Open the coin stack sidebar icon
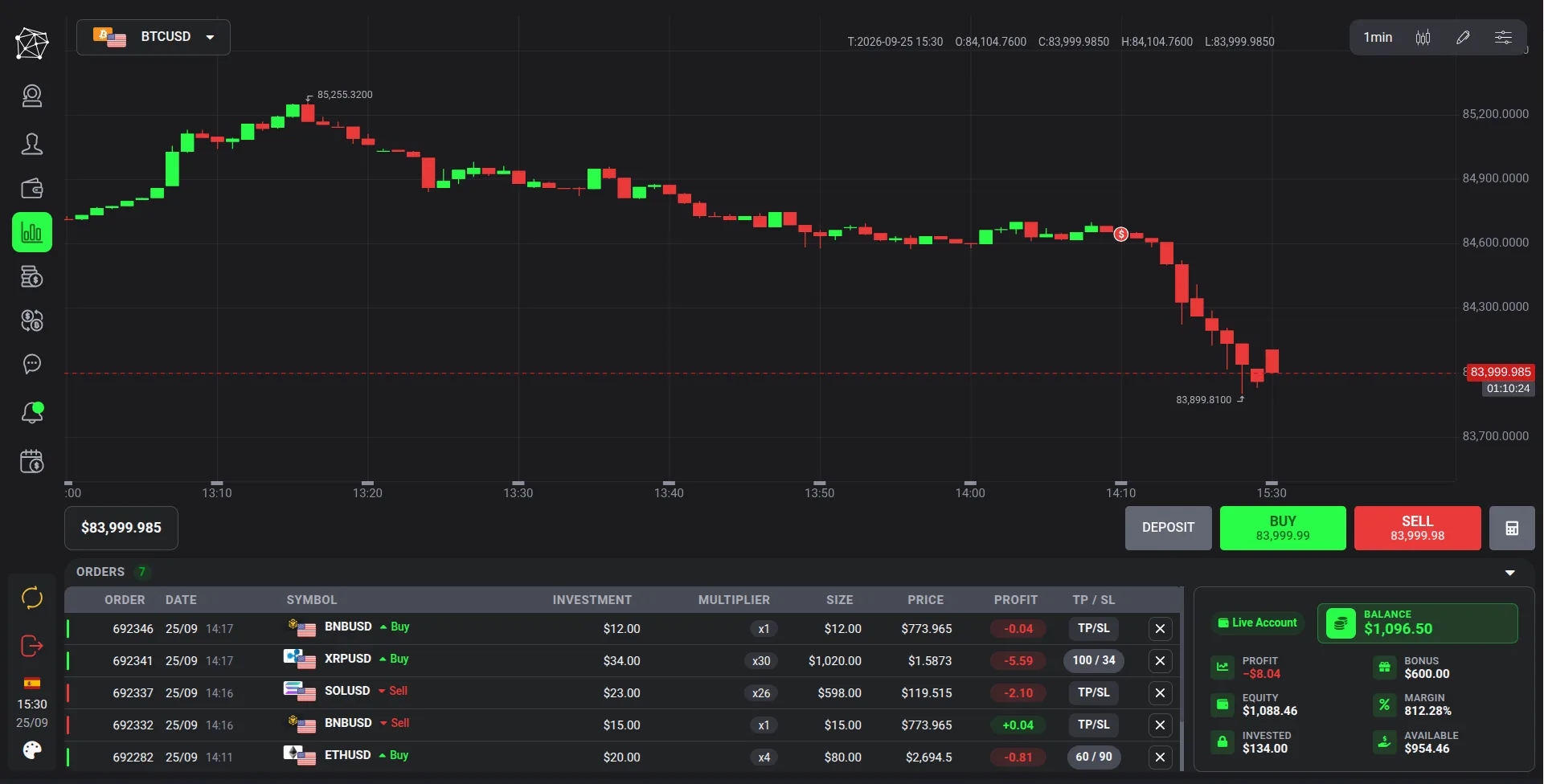 pyautogui.click(x=32, y=277)
